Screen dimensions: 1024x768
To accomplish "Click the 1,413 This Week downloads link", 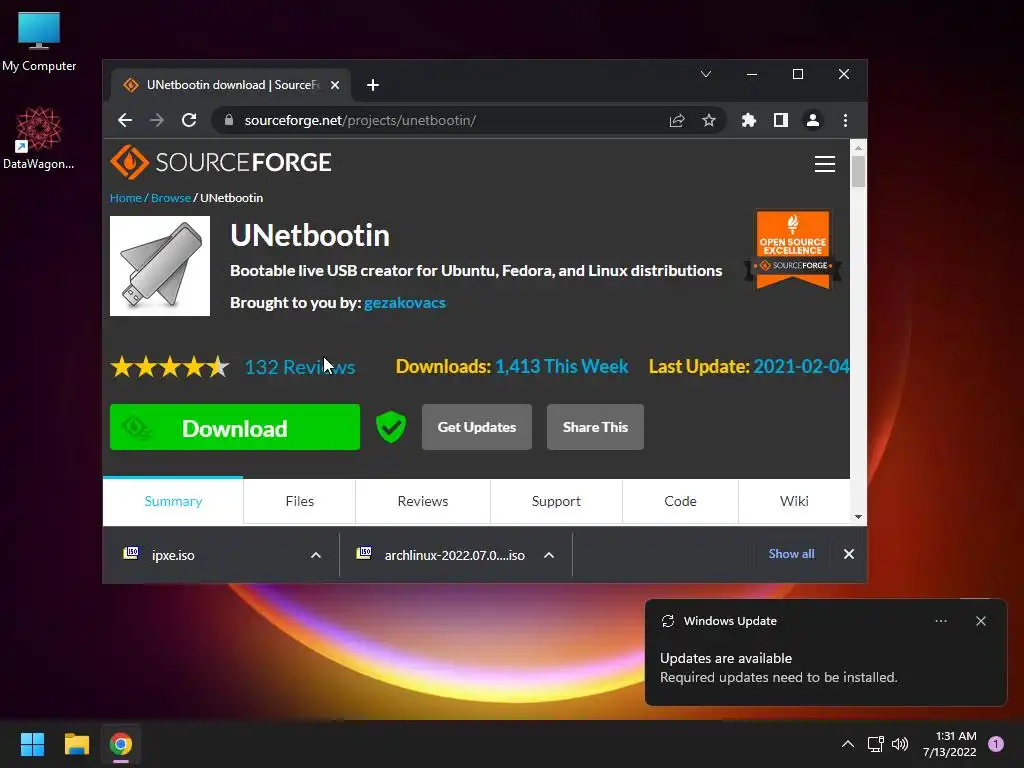I will [x=562, y=366].
